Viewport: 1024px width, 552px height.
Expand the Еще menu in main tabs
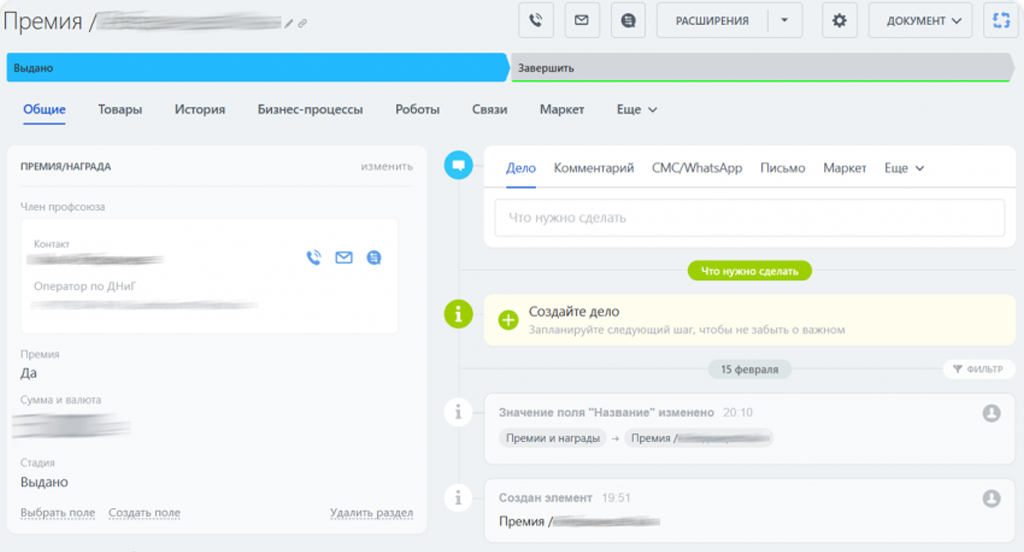pyautogui.click(x=637, y=110)
